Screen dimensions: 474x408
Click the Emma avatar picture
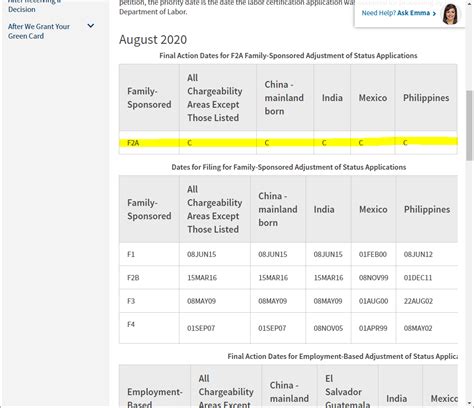pos(450,14)
